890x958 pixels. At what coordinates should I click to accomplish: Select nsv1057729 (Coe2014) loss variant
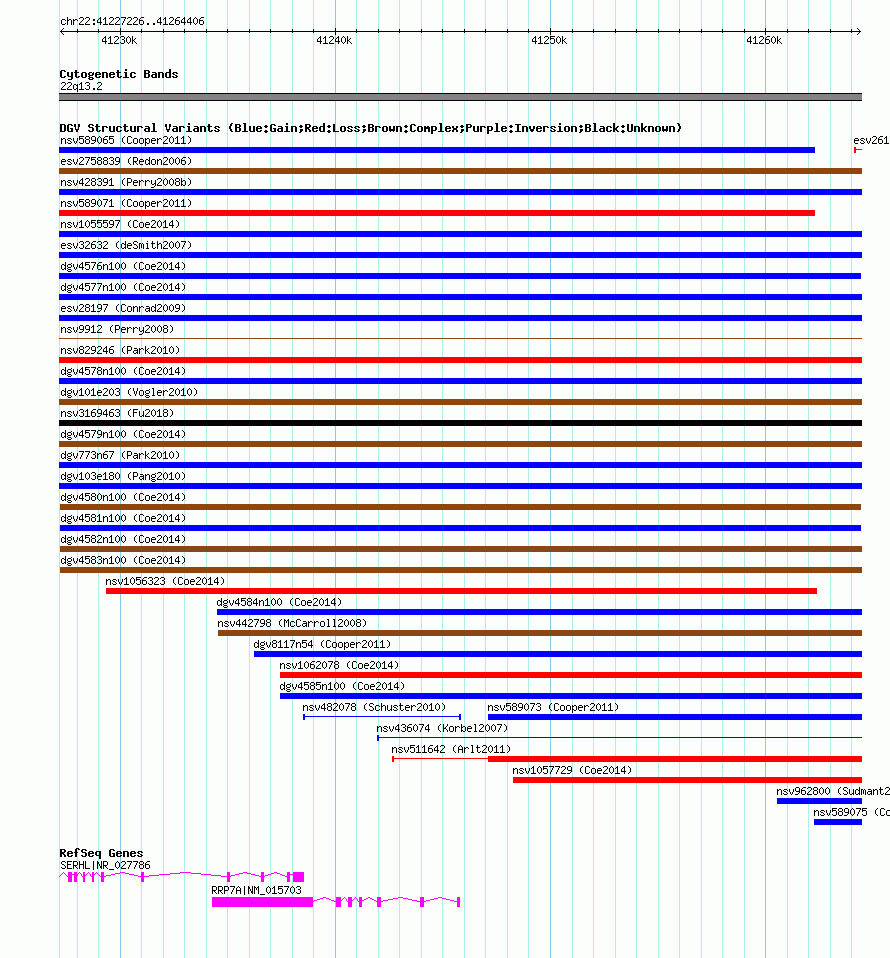click(687, 780)
